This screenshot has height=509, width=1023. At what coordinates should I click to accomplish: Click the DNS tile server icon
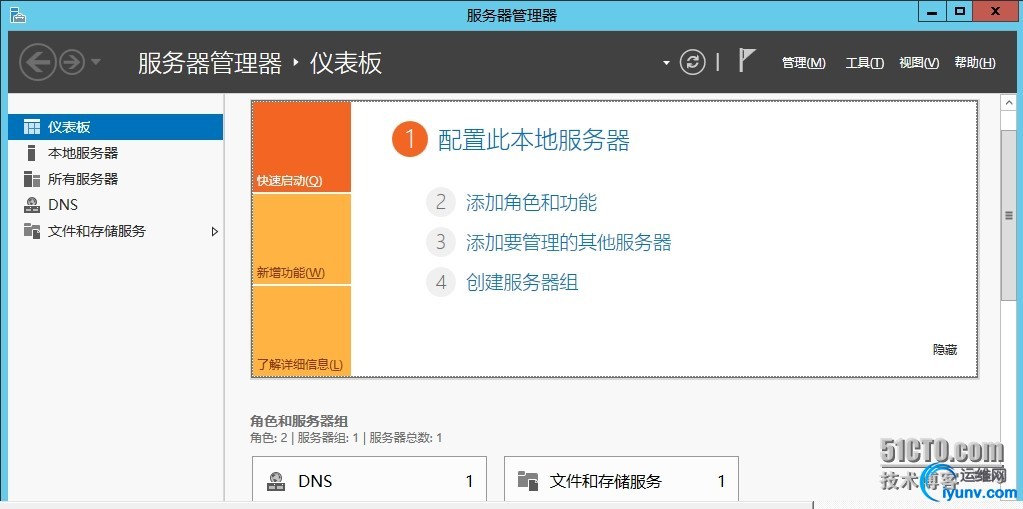point(276,482)
